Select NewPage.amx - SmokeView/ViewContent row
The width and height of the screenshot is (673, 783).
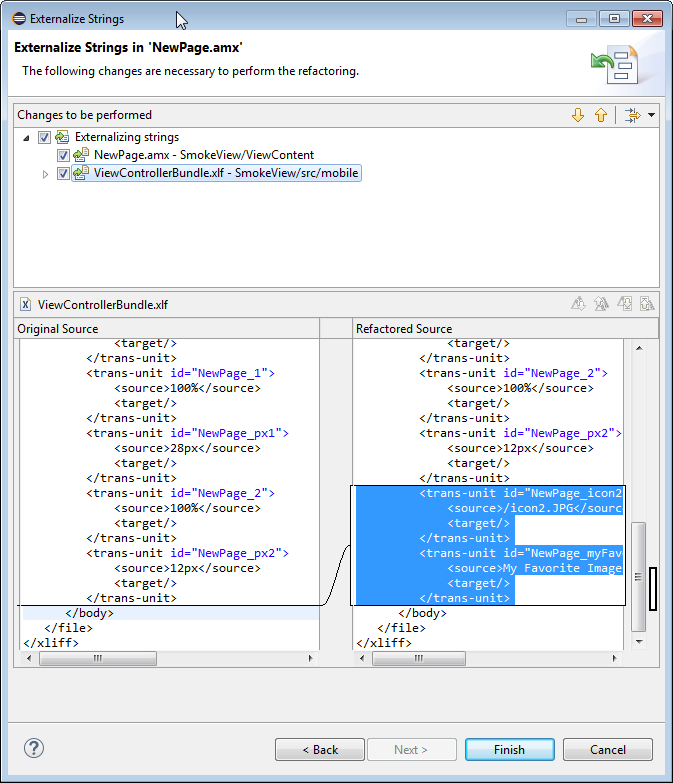tap(204, 155)
